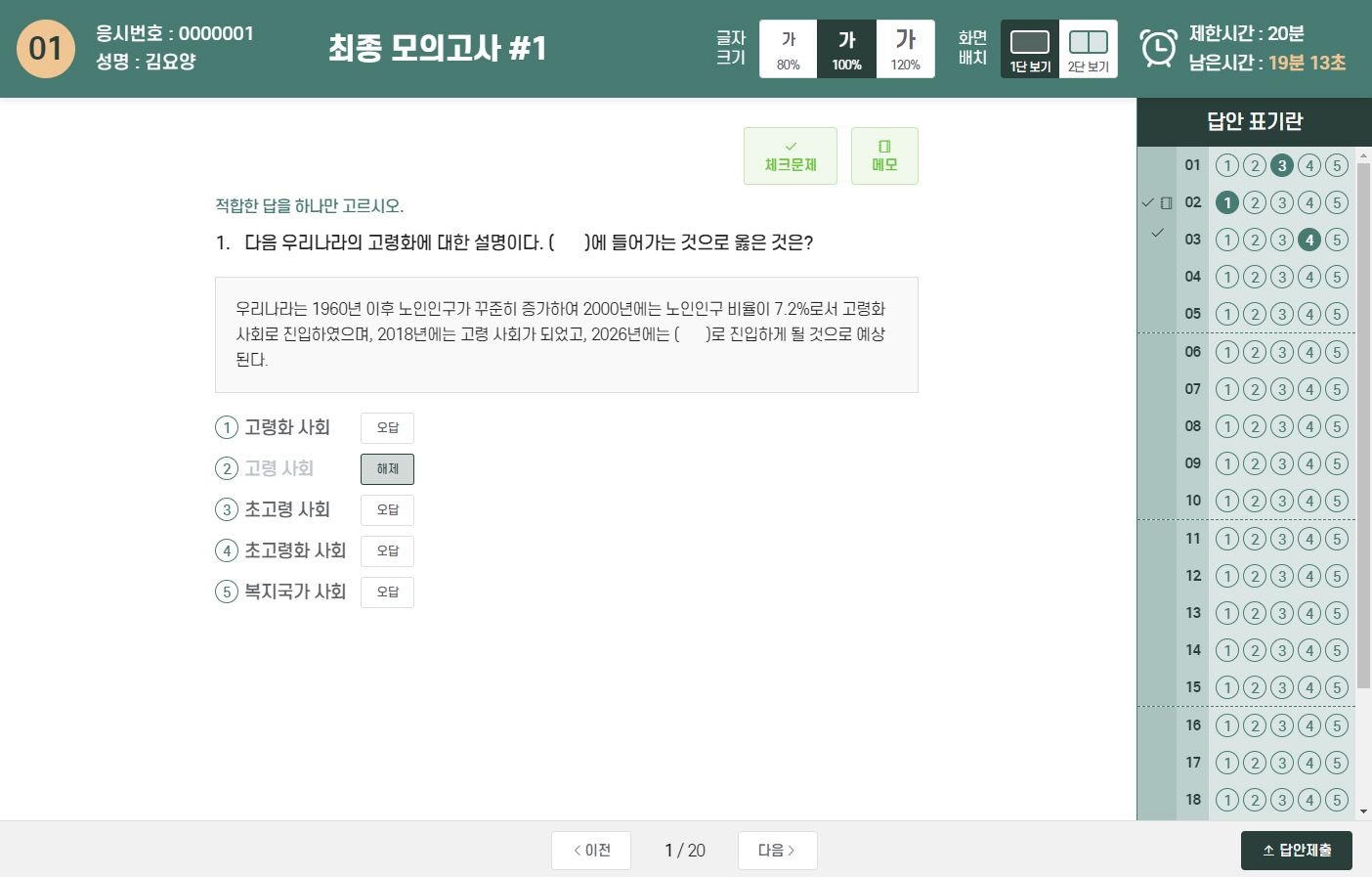Set font size to 80%

point(788,47)
